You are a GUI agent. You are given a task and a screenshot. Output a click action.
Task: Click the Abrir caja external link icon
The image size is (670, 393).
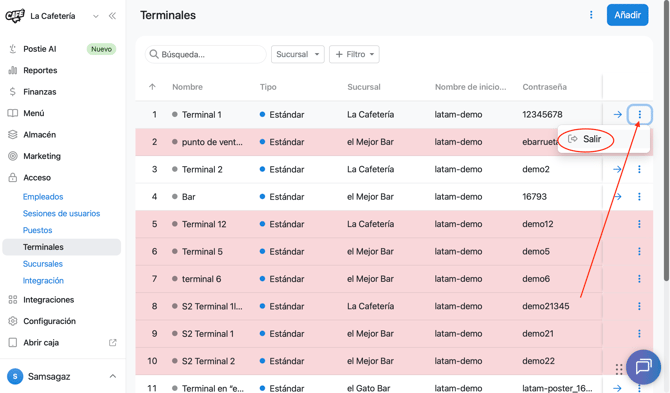point(112,343)
